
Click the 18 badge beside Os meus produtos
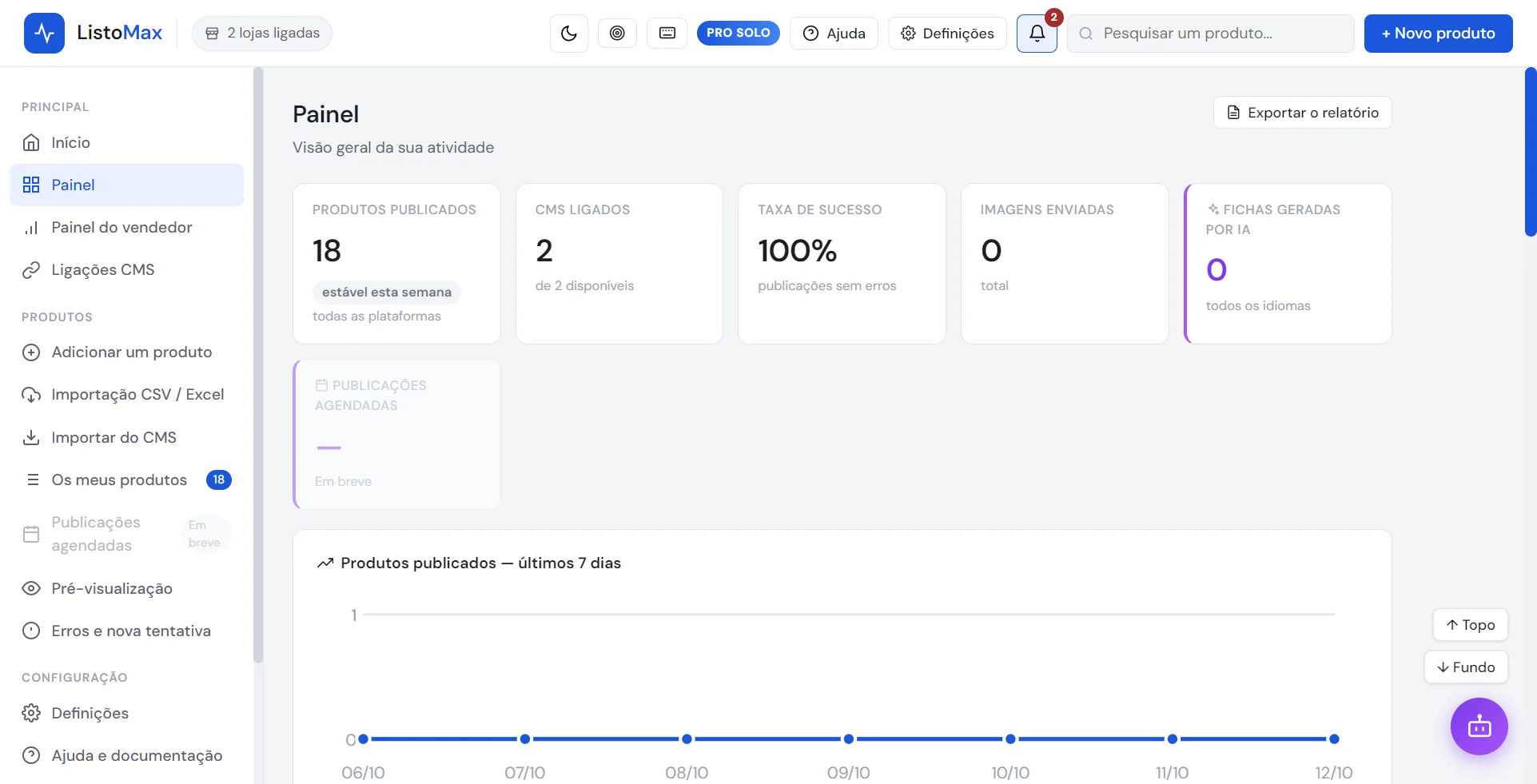tap(219, 480)
